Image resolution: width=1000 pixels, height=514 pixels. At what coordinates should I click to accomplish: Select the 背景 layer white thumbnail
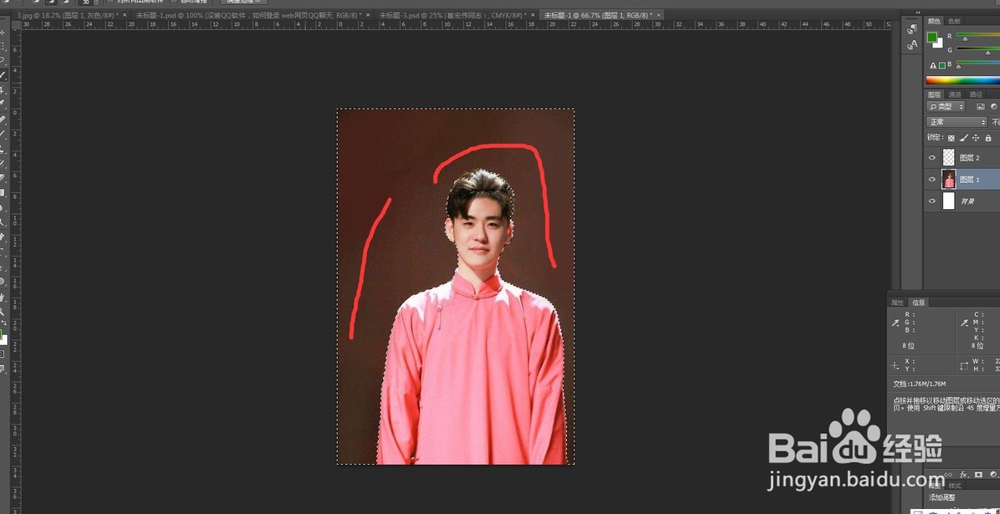coord(949,201)
